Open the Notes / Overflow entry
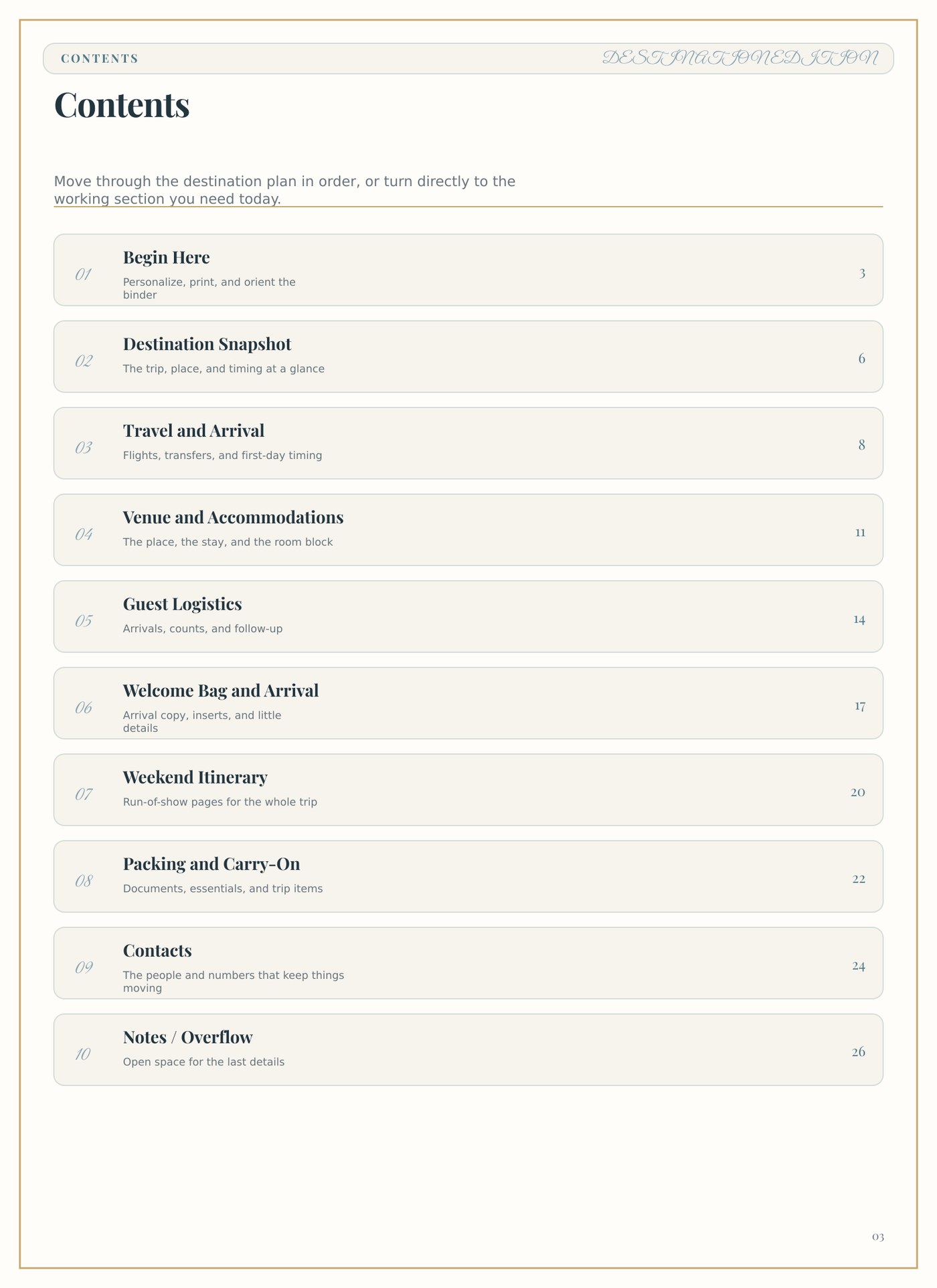937x1288 pixels. 468,1050
